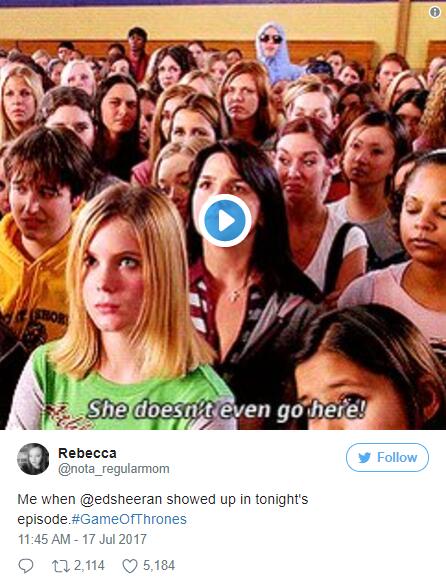The height and width of the screenshot is (583, 446).
Task: Open the #GameOfThrones hashtag
Action: (129, 519)
